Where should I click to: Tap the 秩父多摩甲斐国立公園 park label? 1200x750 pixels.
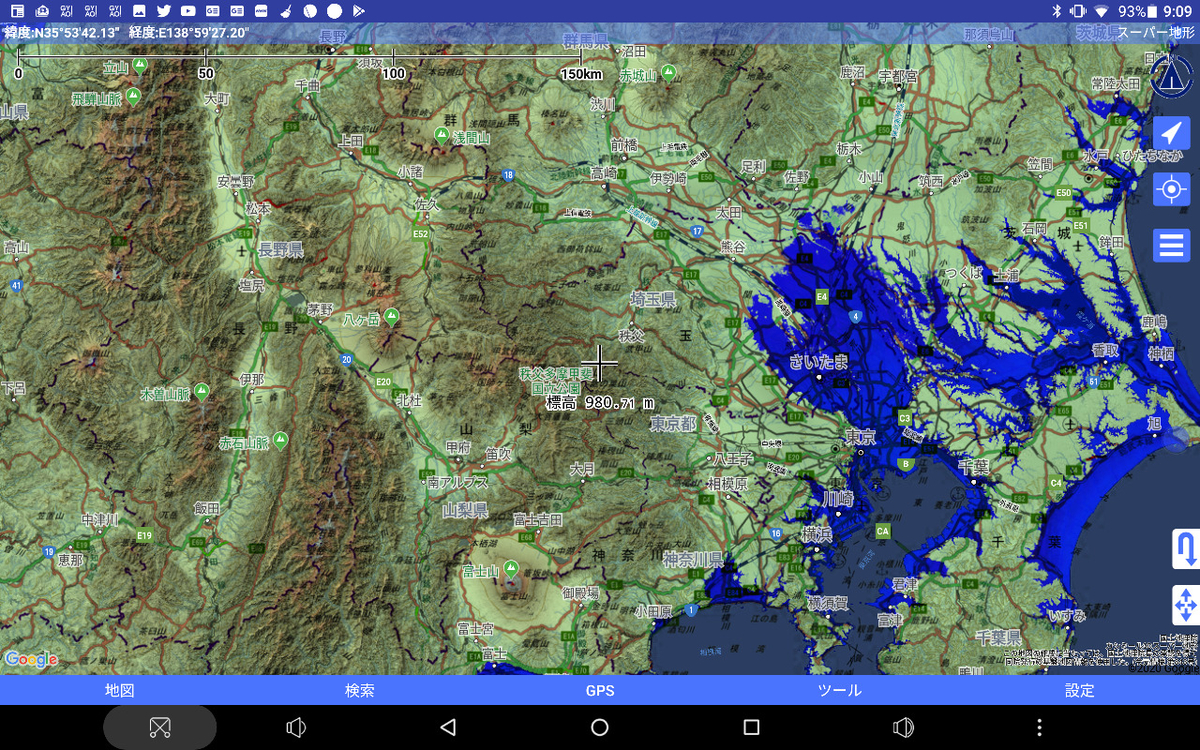click(554, 380)
